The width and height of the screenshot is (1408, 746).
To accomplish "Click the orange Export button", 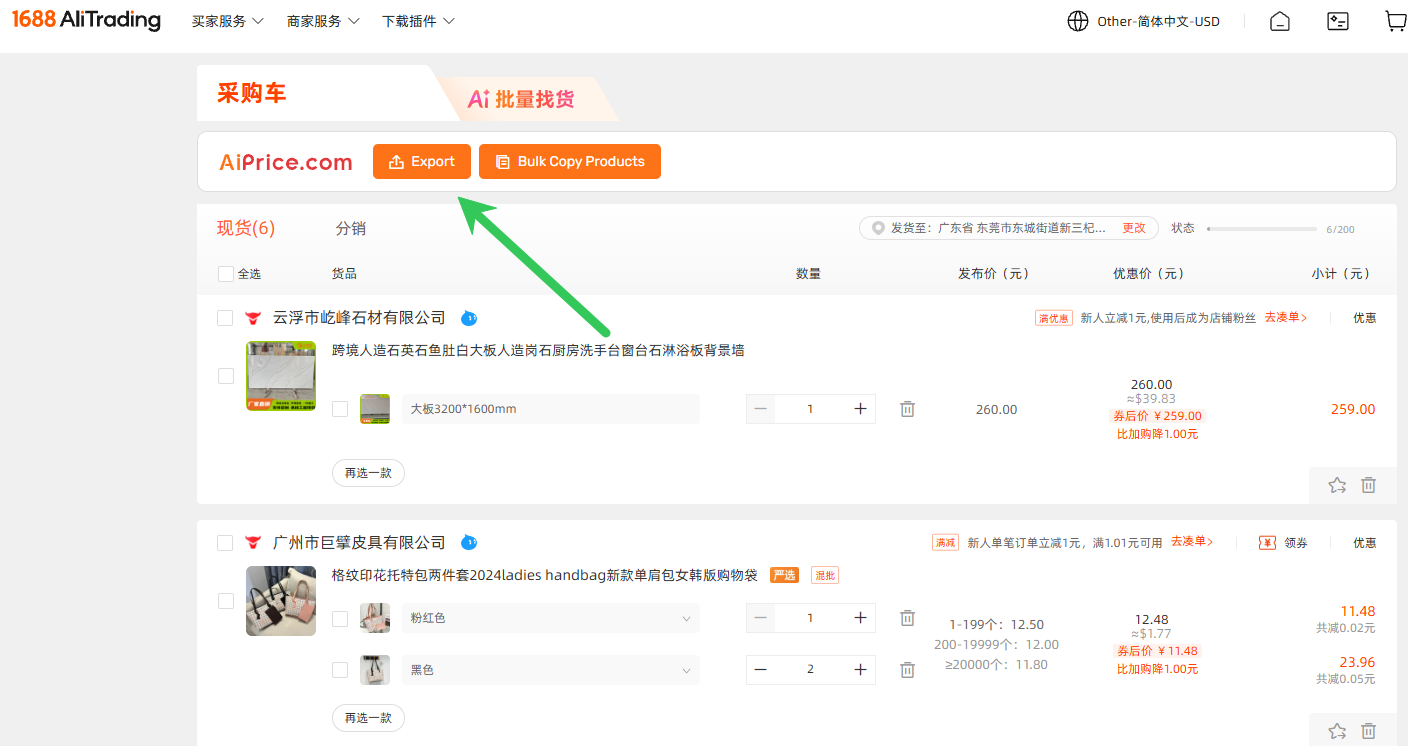I will click(422, 162).
